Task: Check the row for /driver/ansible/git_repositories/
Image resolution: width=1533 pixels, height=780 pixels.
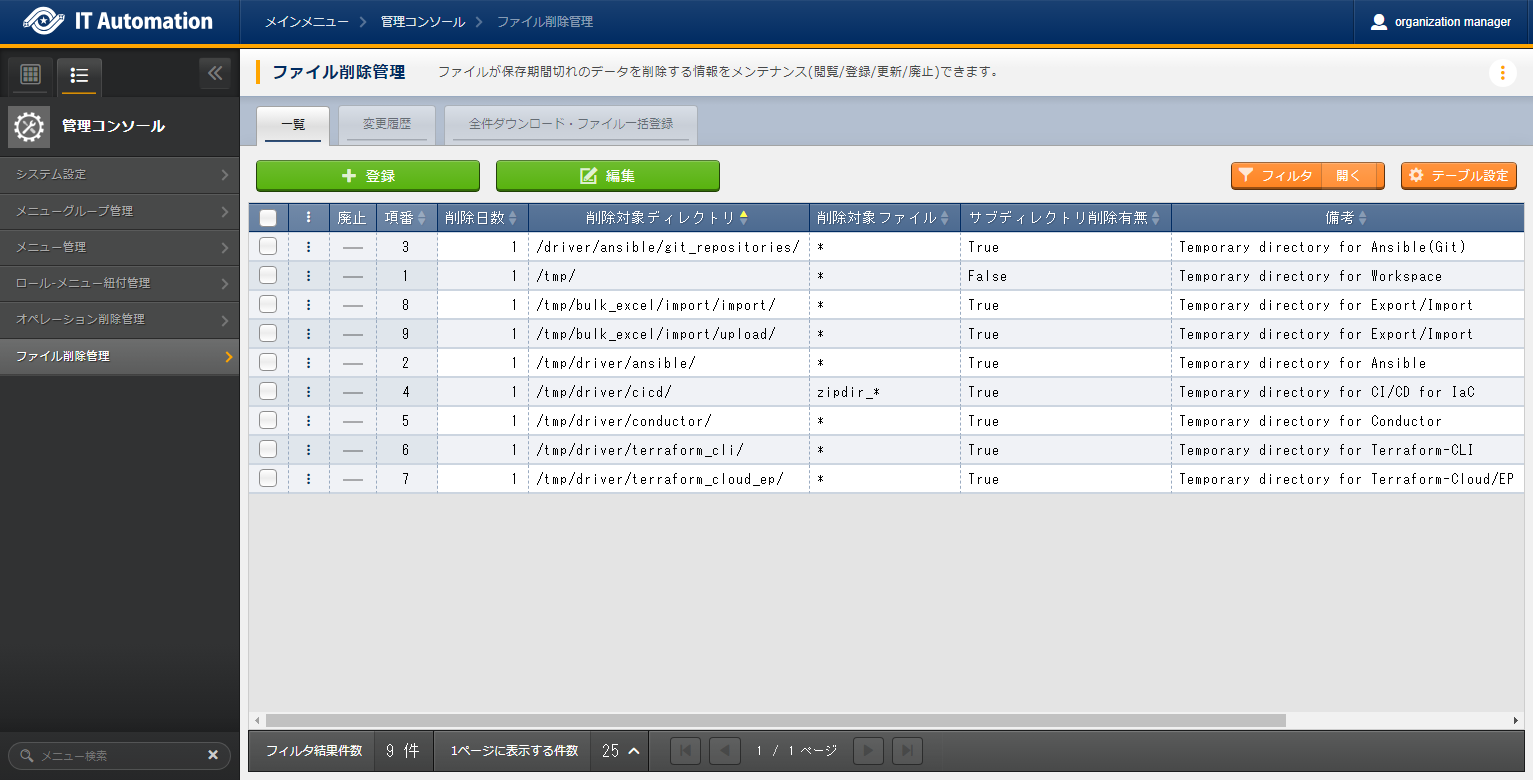Action: (x=268, y=247)
